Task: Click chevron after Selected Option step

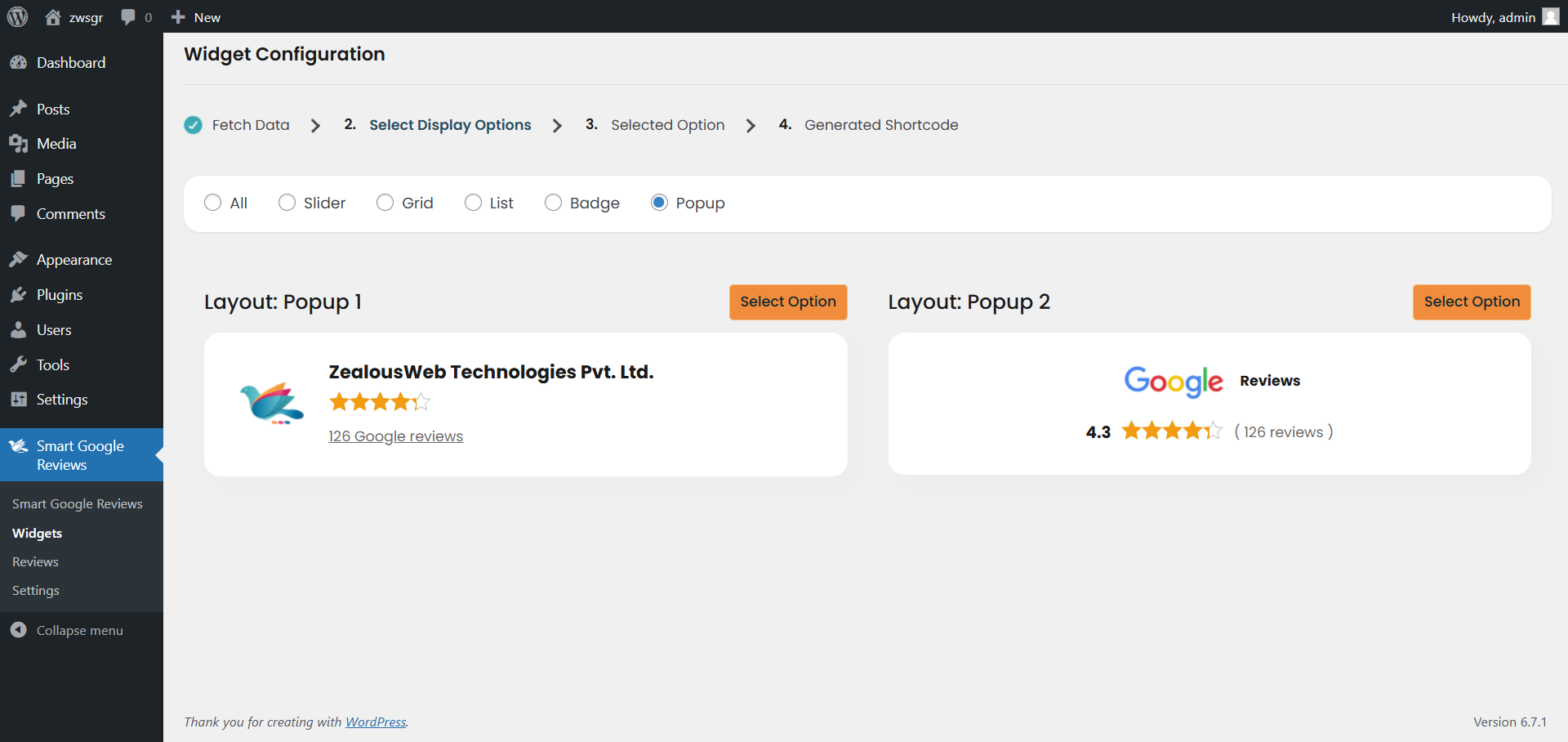Action: 751,126
